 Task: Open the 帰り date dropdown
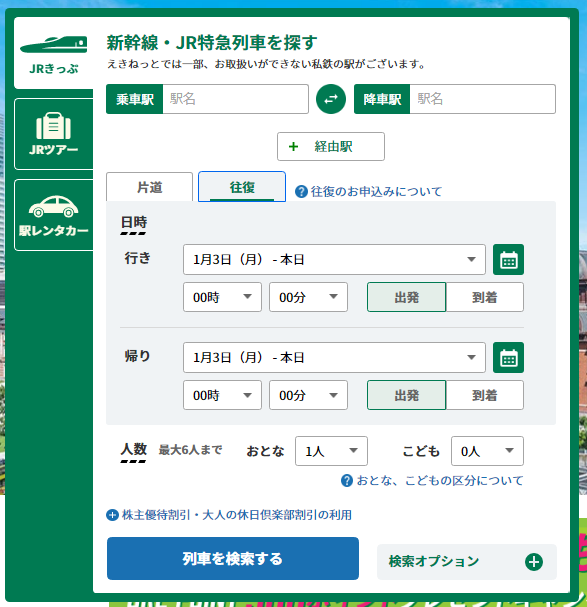click(x=334, y=357)
